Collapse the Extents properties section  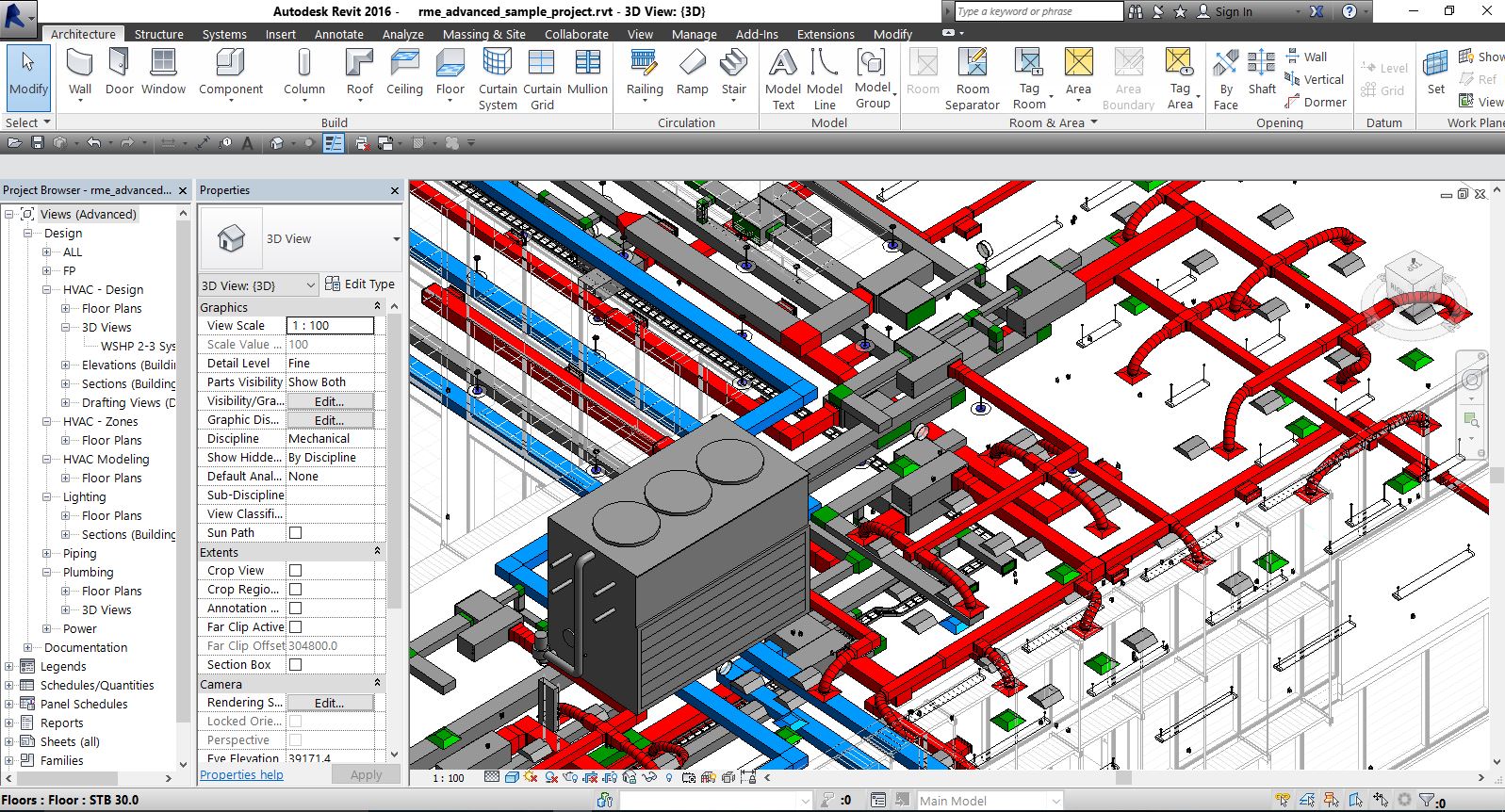(377, 552)
